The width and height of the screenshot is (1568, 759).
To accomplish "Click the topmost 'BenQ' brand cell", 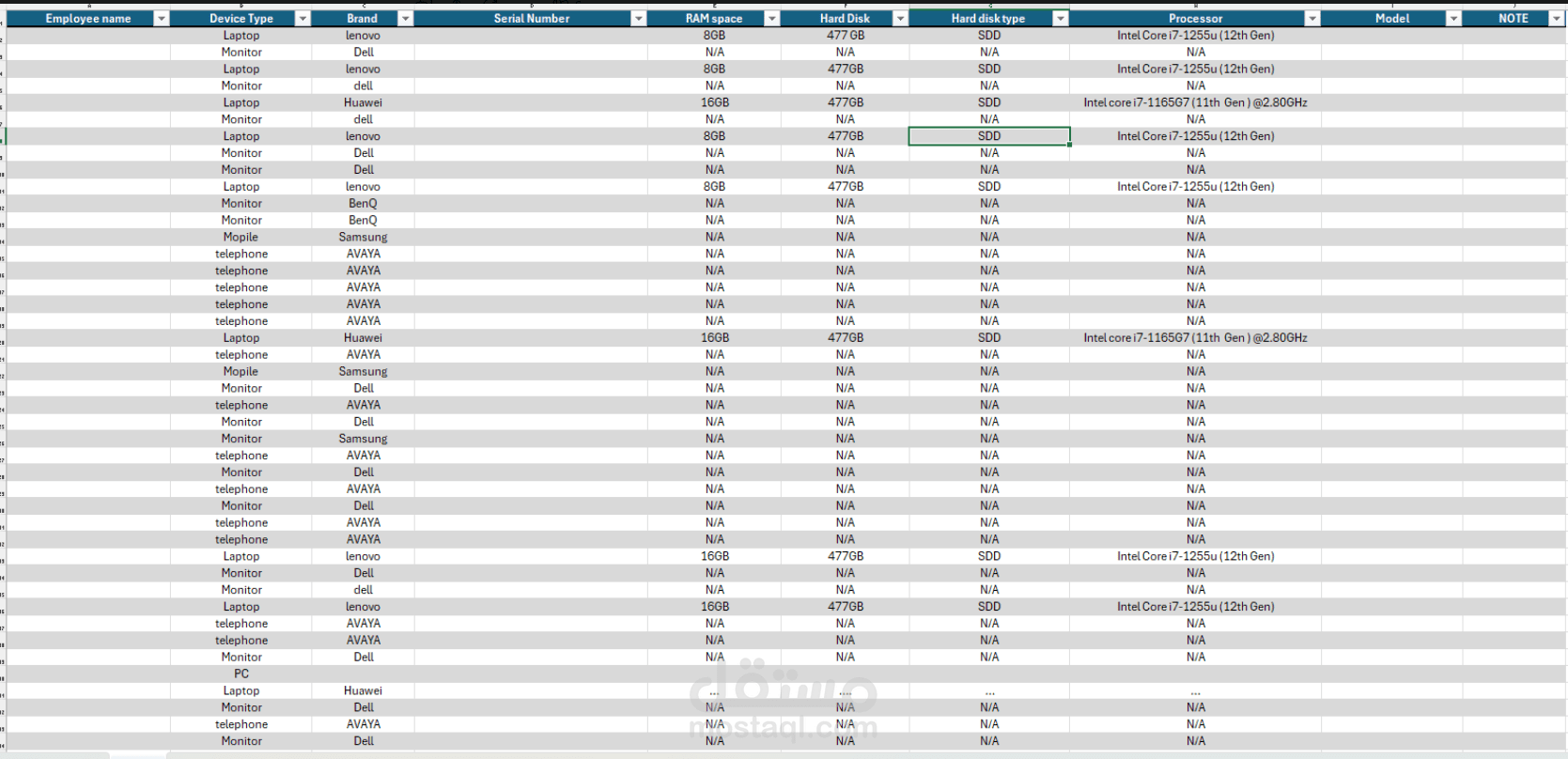I will coord(363,203).
